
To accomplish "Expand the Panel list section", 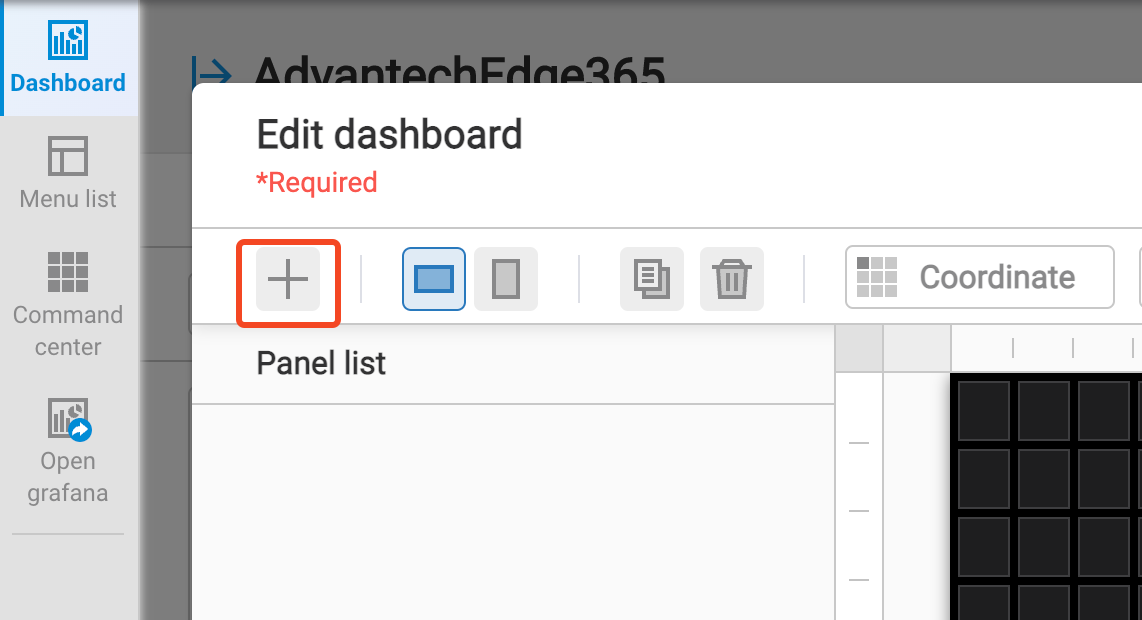I will pos(320,363).
